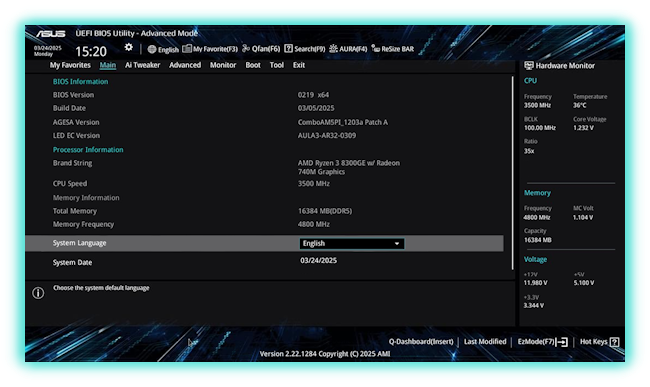Click the Core Voltage reading 1.232 V
This screenshot has width=650, height=387.
tap(583, 128)
